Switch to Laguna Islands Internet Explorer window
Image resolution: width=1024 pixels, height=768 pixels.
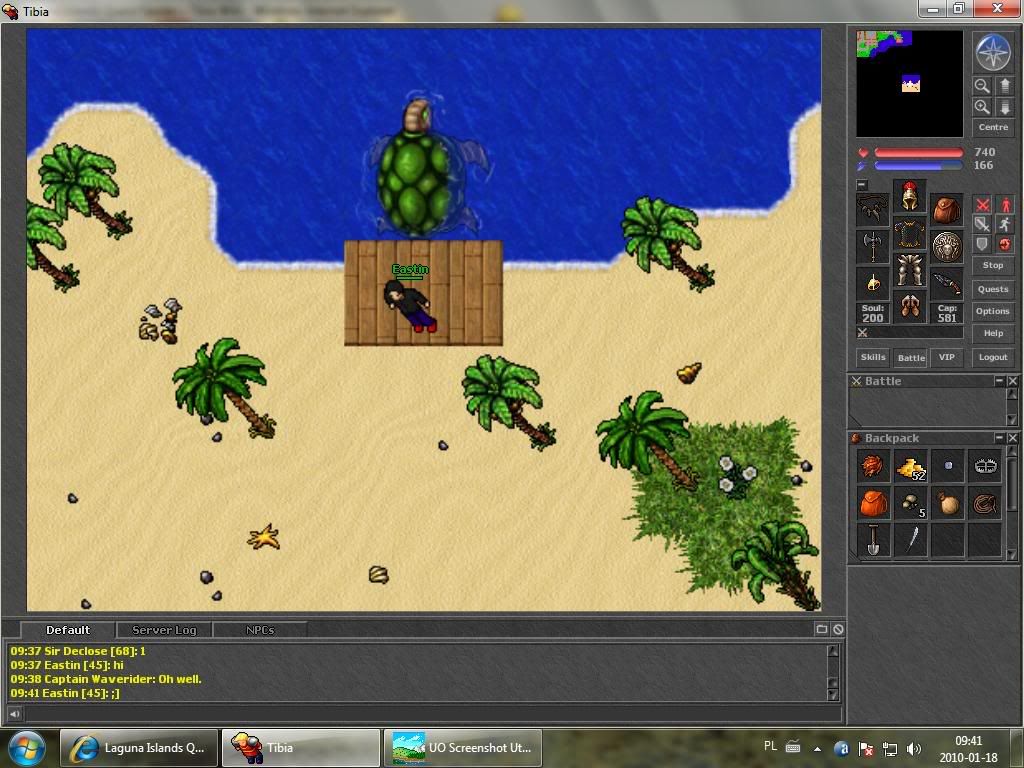139,748
